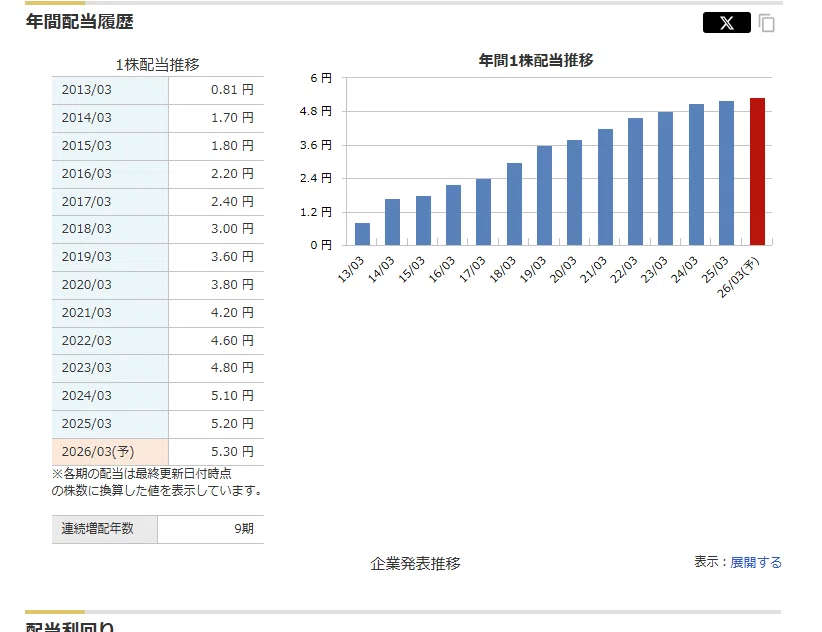The width and height of the screenshot is (822, 632).
Task: Click the 25/03 bar in chart
Action: pyautogui.click(x=726, y=173)
